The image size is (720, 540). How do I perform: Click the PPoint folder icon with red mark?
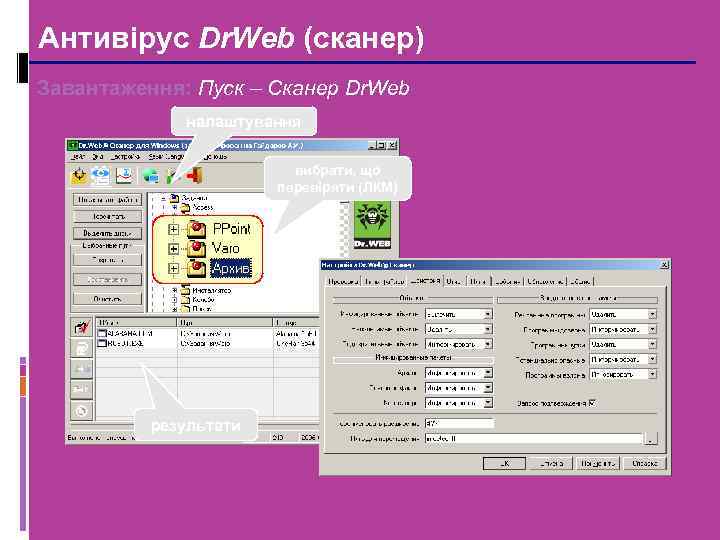coord(196,229)
